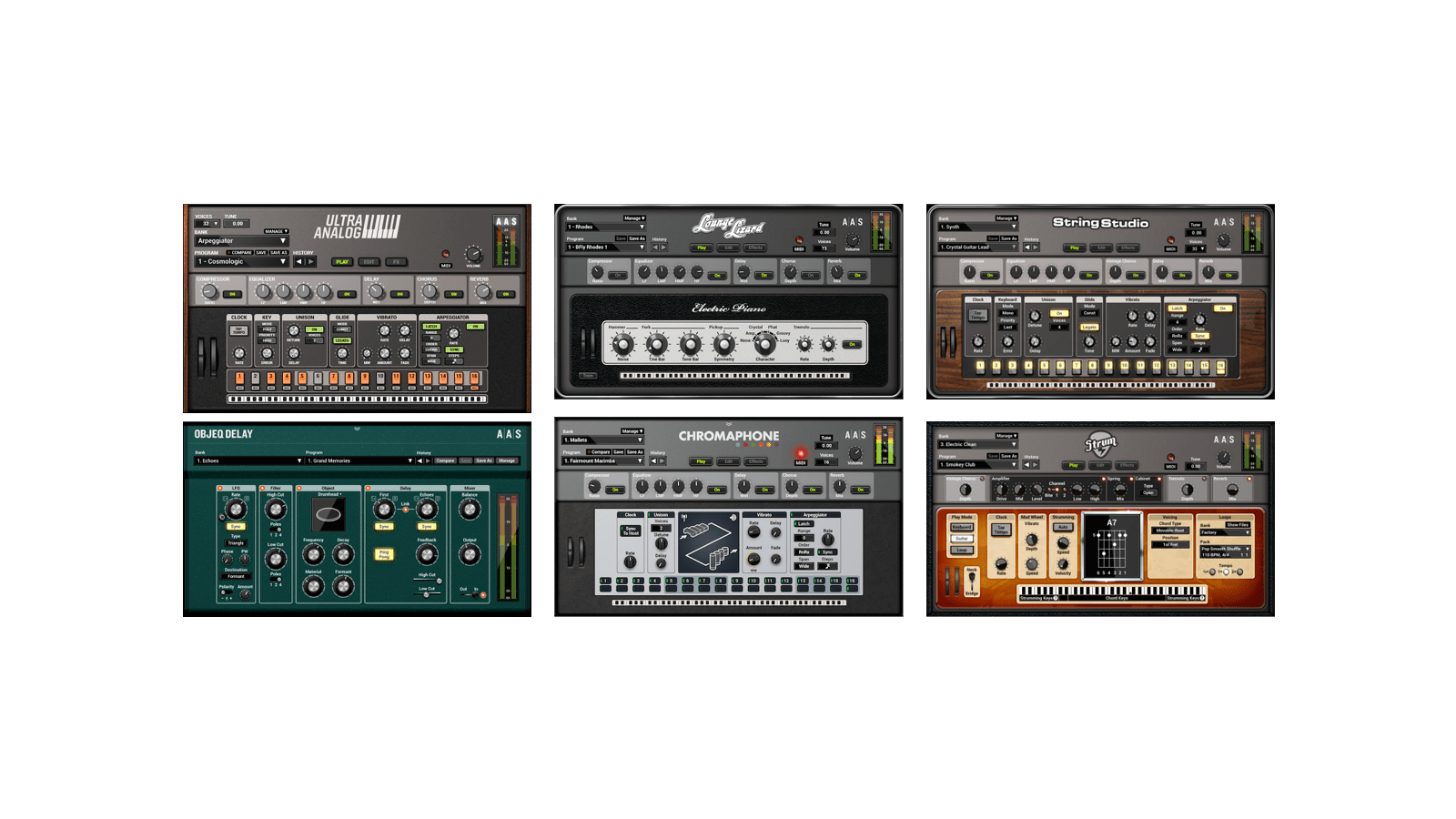
Task: Toggle the String Studio Unison On button
Action: coord(1059,313)
